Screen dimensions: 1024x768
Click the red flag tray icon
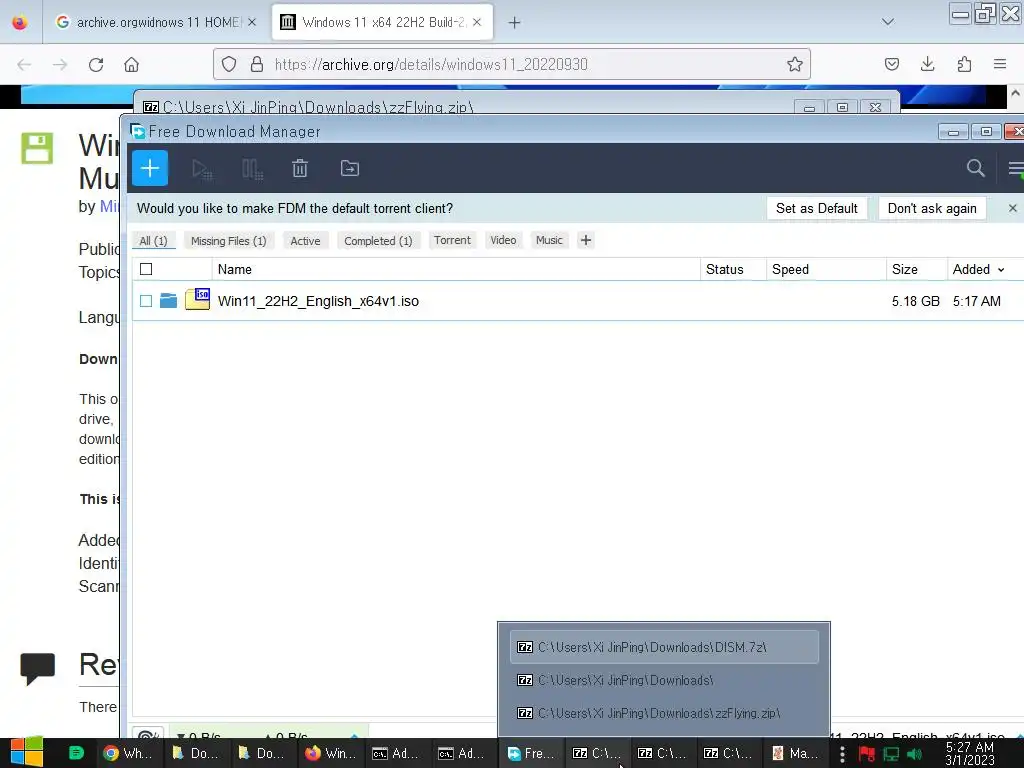[867, 754]
